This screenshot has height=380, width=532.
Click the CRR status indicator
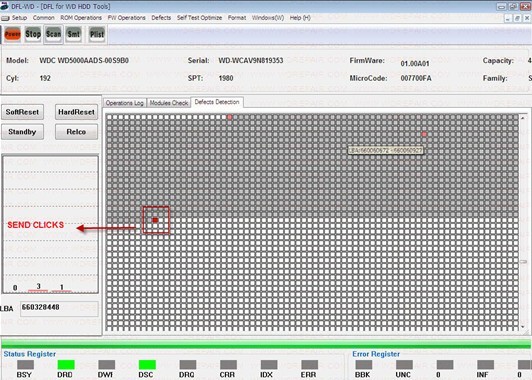click(228, 365)
